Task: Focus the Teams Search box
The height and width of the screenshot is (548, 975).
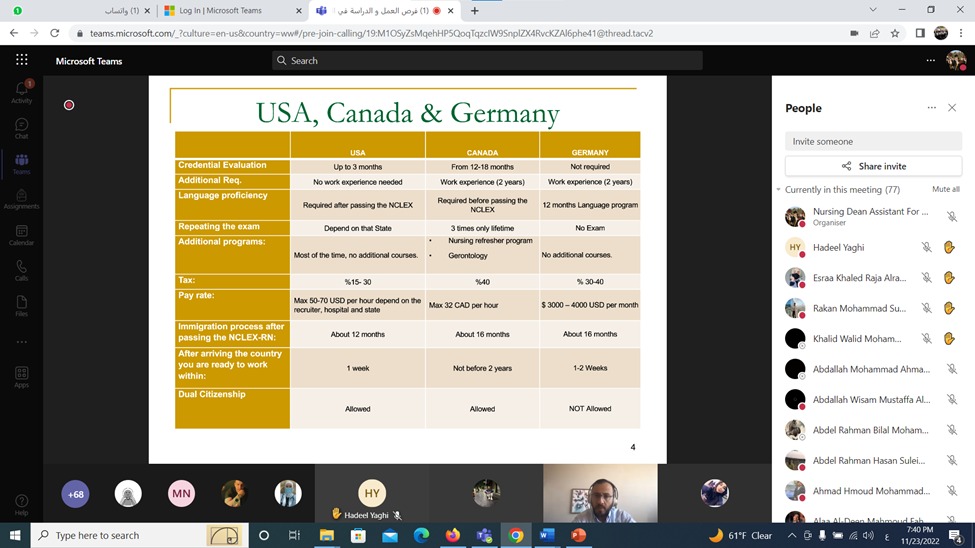Action: click(x=487, y=60)
